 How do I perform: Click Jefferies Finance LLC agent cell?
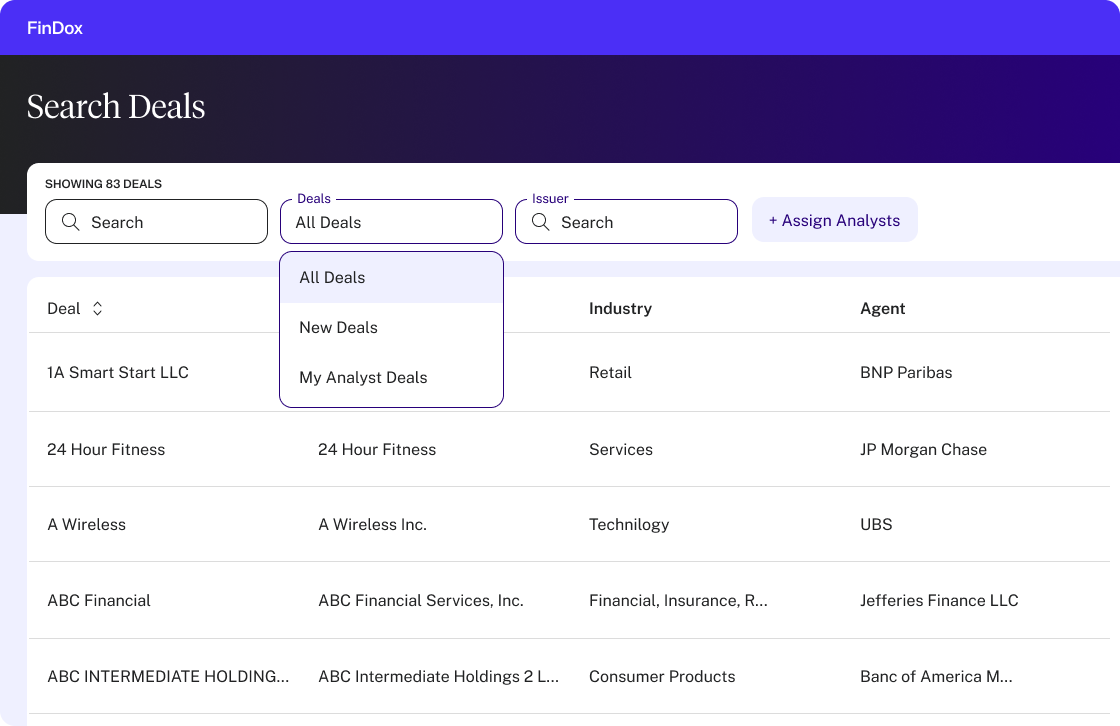tap(939, 601)
